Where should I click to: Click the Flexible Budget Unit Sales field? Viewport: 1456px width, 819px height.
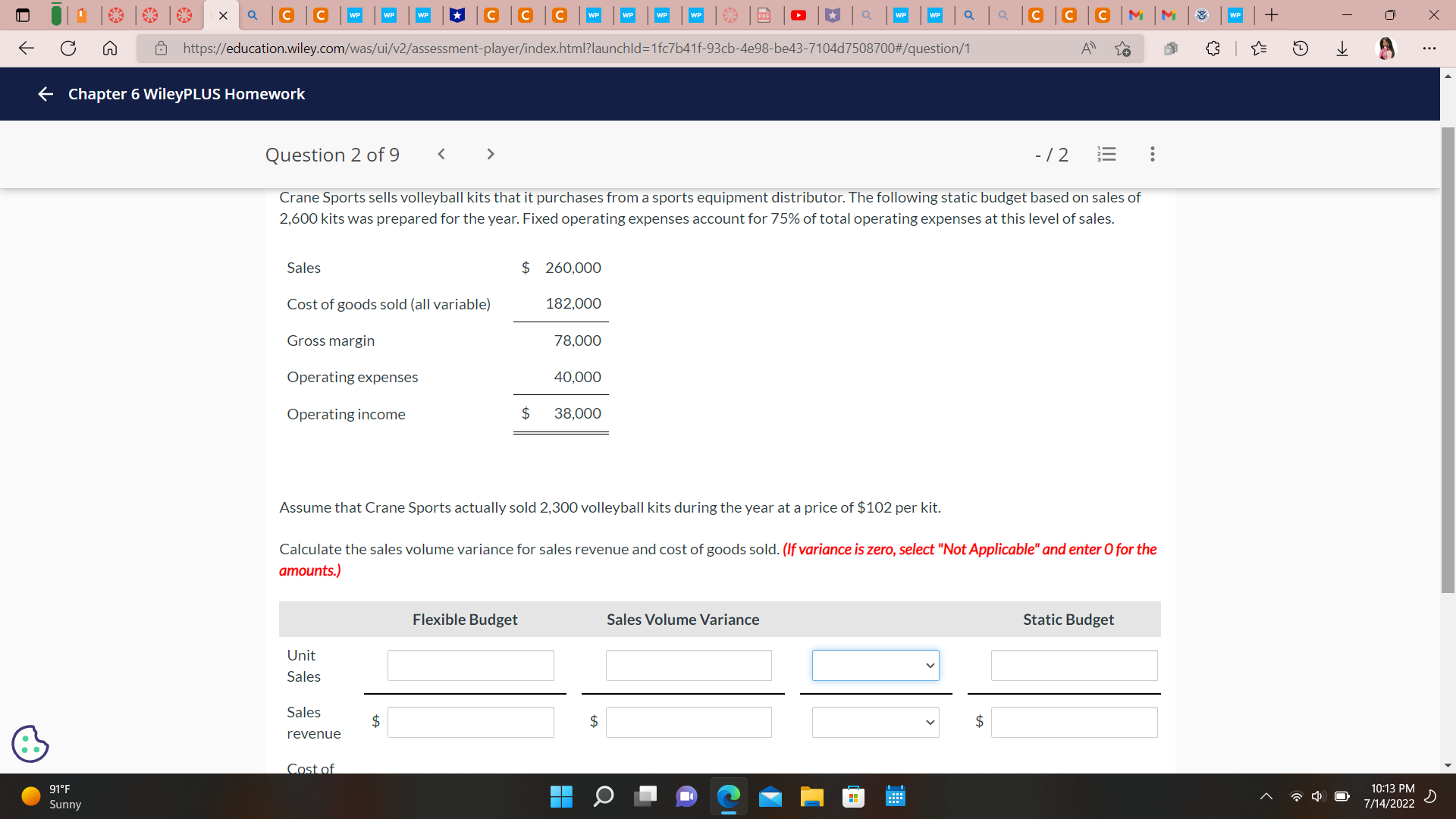pyautogui.click(x=470, y=665)
